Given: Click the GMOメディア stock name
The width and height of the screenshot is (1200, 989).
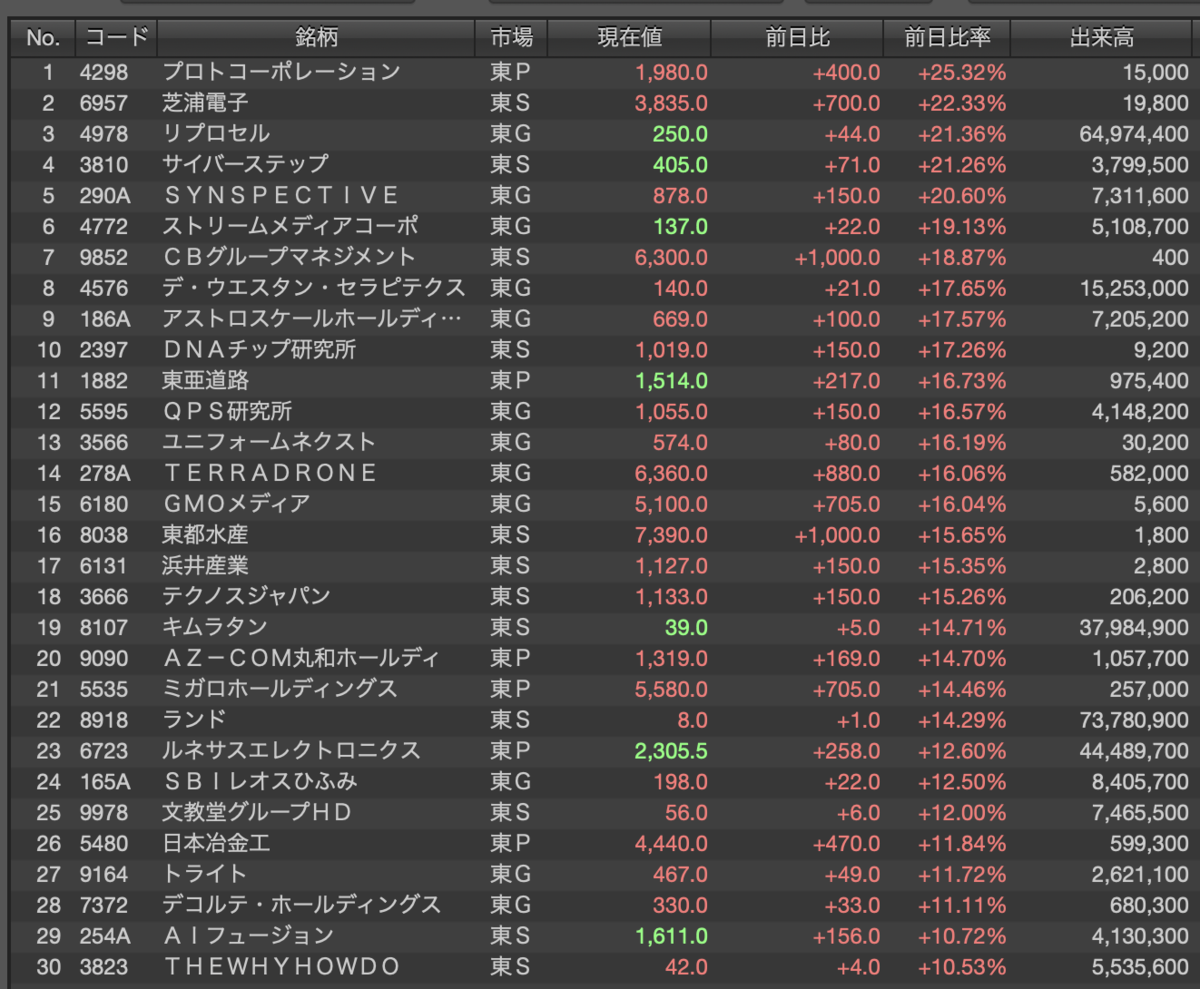Looking at the screenshot, I should point(236,504).
